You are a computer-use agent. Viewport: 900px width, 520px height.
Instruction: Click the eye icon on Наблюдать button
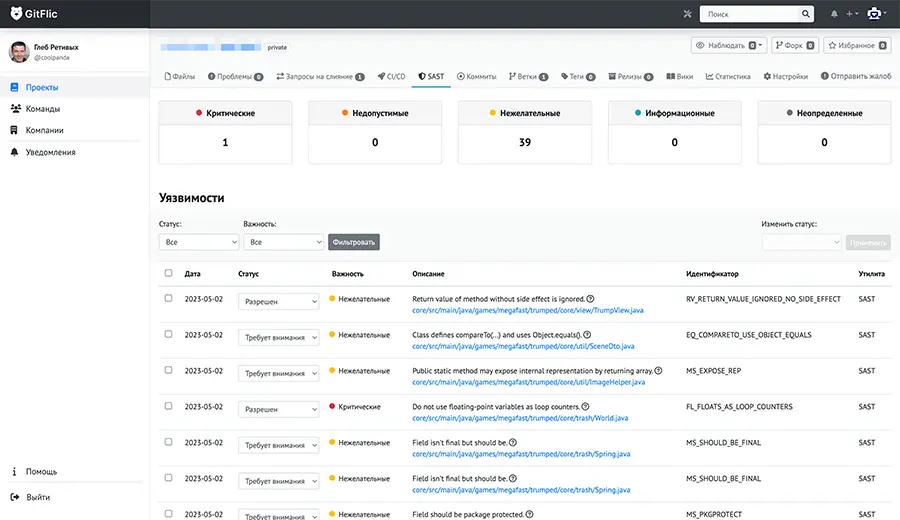tap(700, 45)
